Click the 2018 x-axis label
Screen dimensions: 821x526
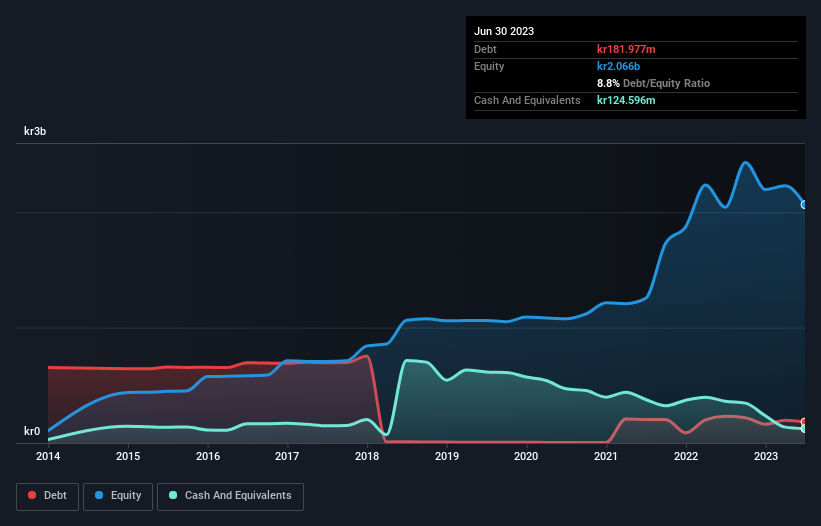367,456
